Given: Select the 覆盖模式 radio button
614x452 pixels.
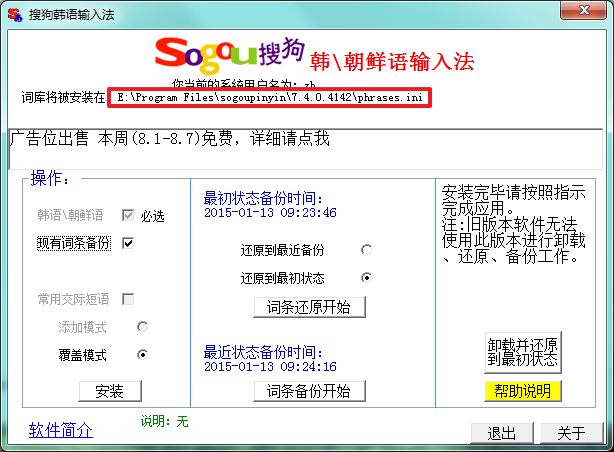Looking at the screenshot, I should coord(142,355).
